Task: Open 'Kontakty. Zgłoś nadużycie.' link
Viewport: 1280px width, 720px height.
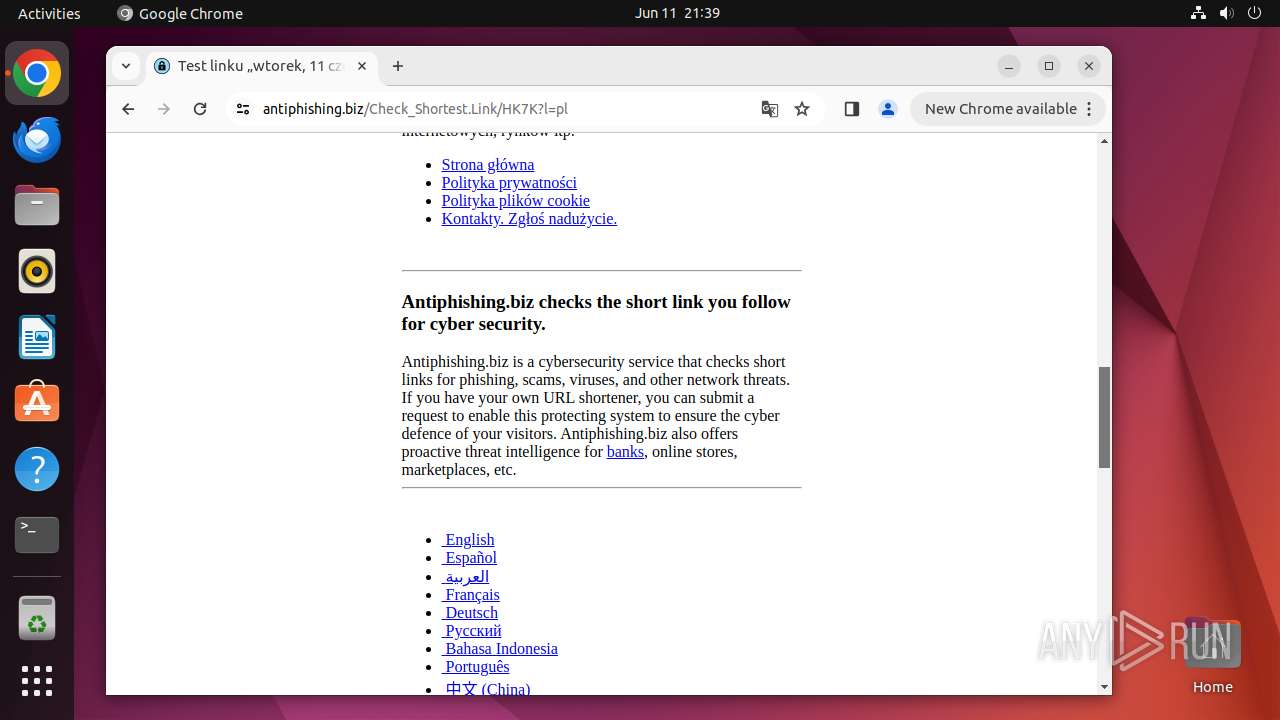Action: [529, 218]
